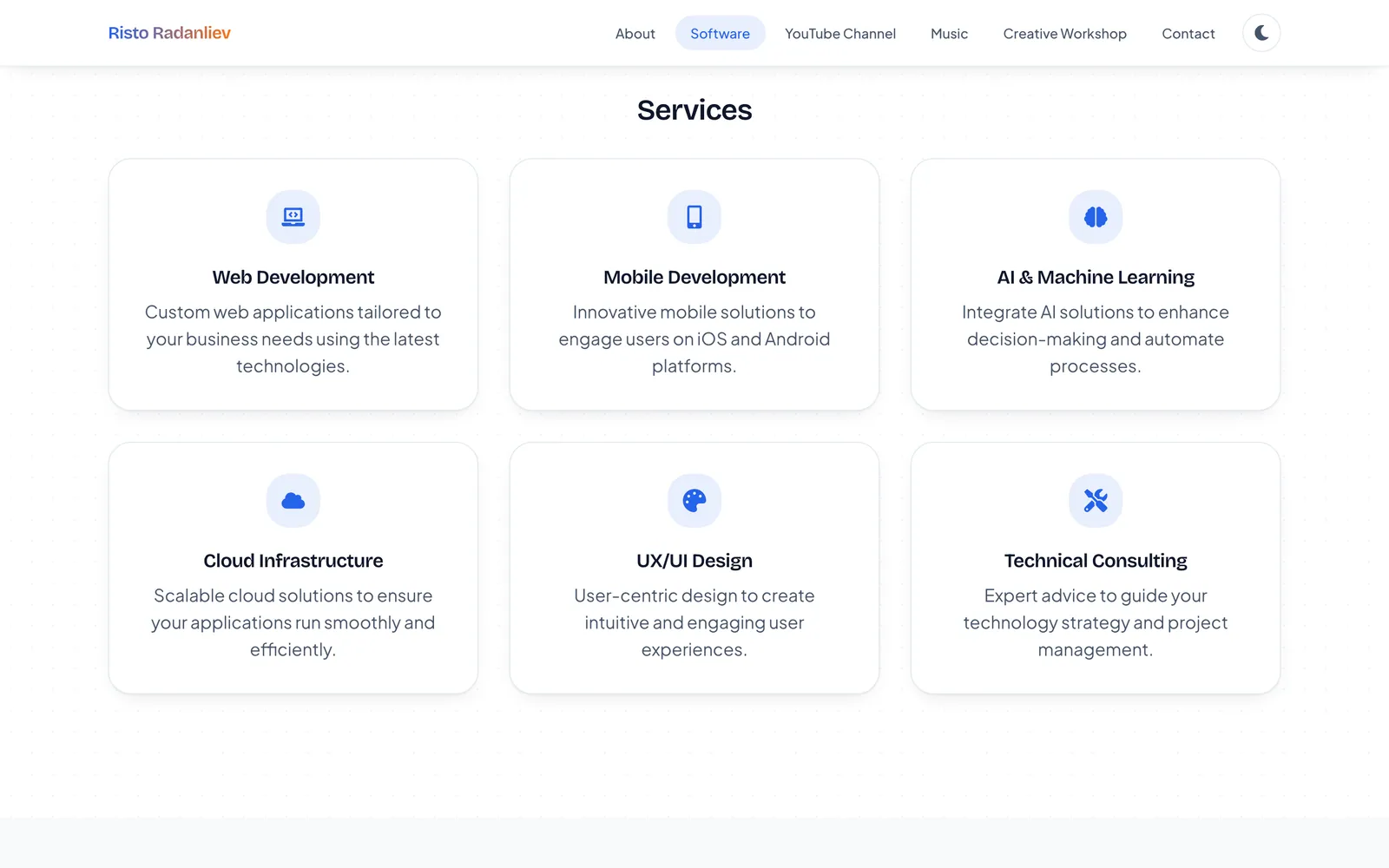Click the Web Development laptop code icon
This screenshot has height=868, width=1389.
pyautogui.click(x=293, y=217)
